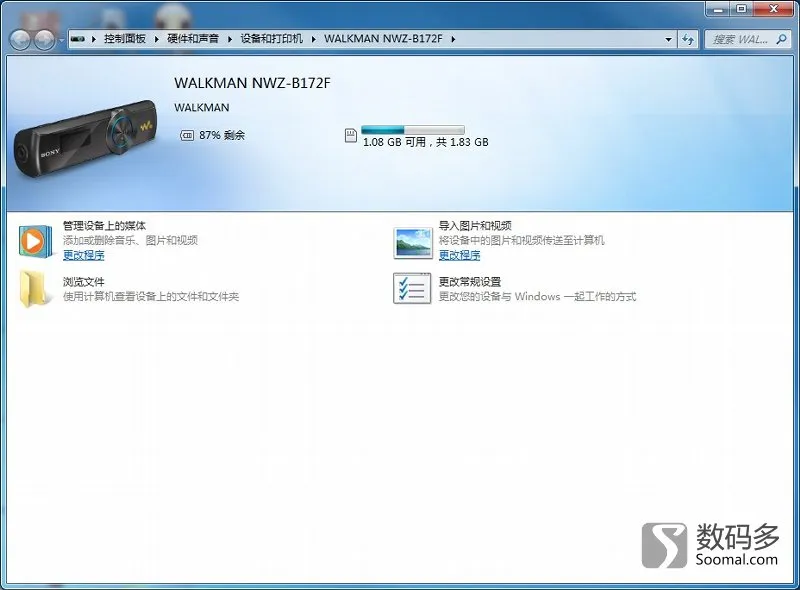The image size is (800, 590).
Task: Open 管理设备上的媒体
Action: (x=105, y=226)
